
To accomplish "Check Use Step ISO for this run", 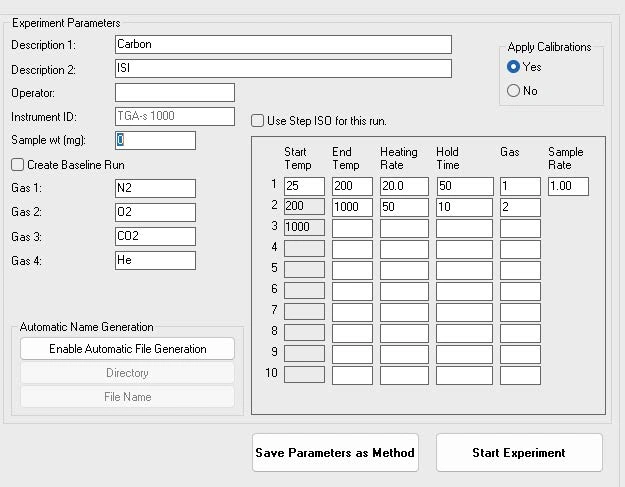I will pos(258,121).
